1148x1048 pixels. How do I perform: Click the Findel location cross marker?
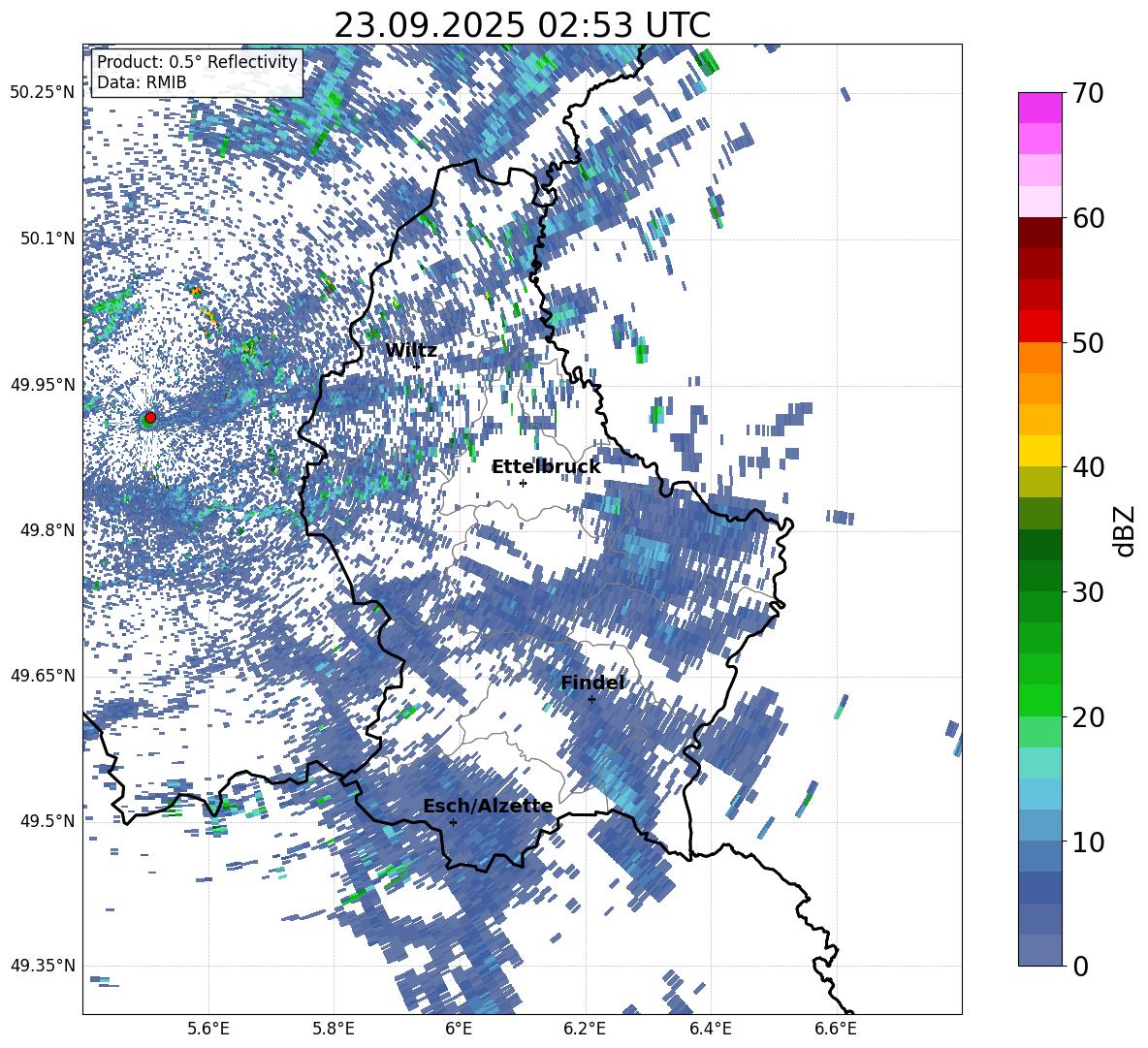[591, 700]
